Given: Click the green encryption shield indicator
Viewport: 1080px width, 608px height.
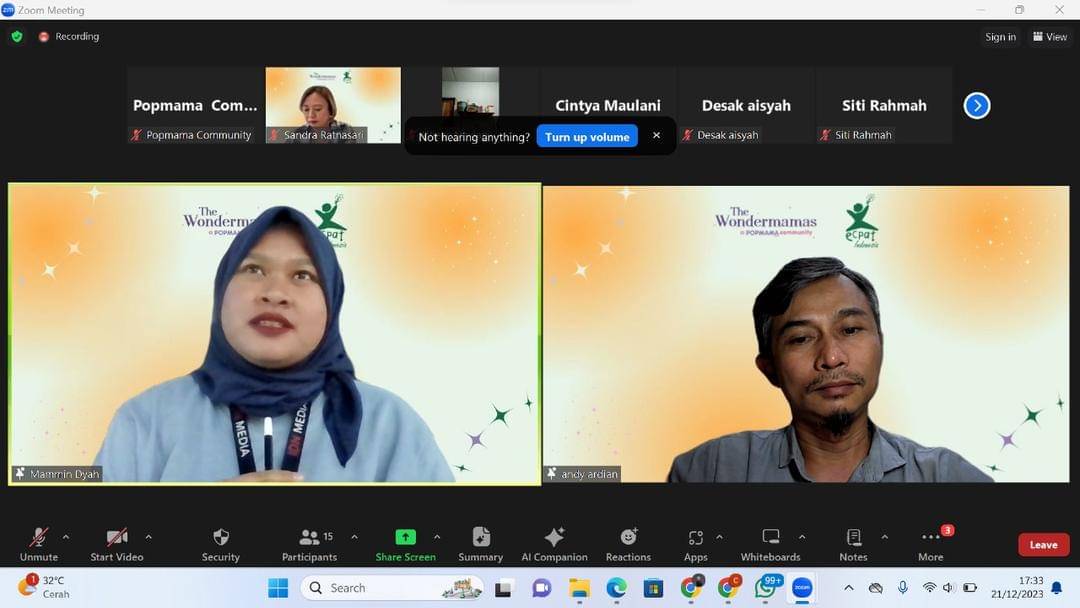Looking at the screenshot, I should click(x=17, y=36).
